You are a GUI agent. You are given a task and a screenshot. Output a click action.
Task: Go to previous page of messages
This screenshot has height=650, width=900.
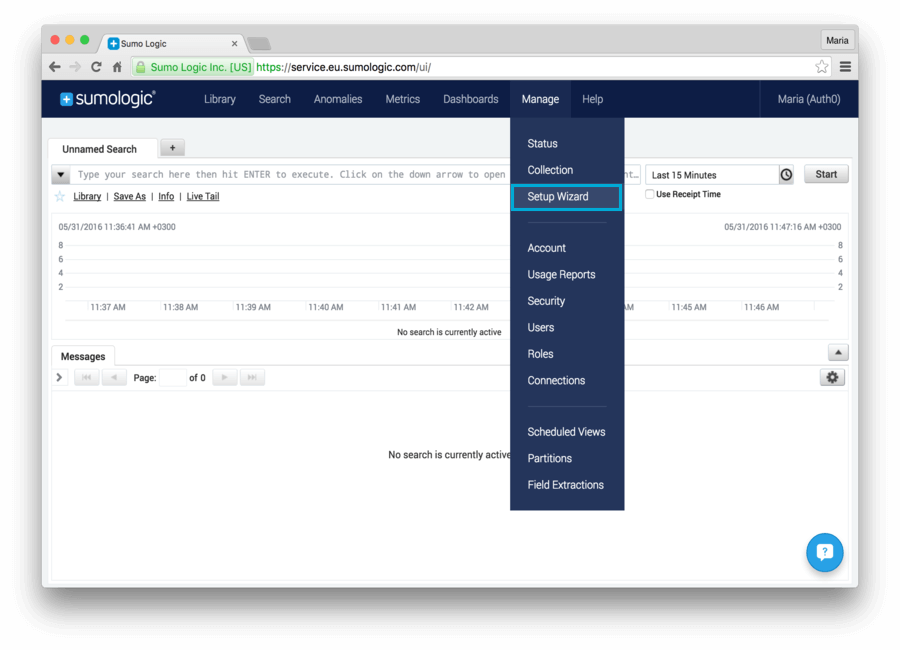114,377
